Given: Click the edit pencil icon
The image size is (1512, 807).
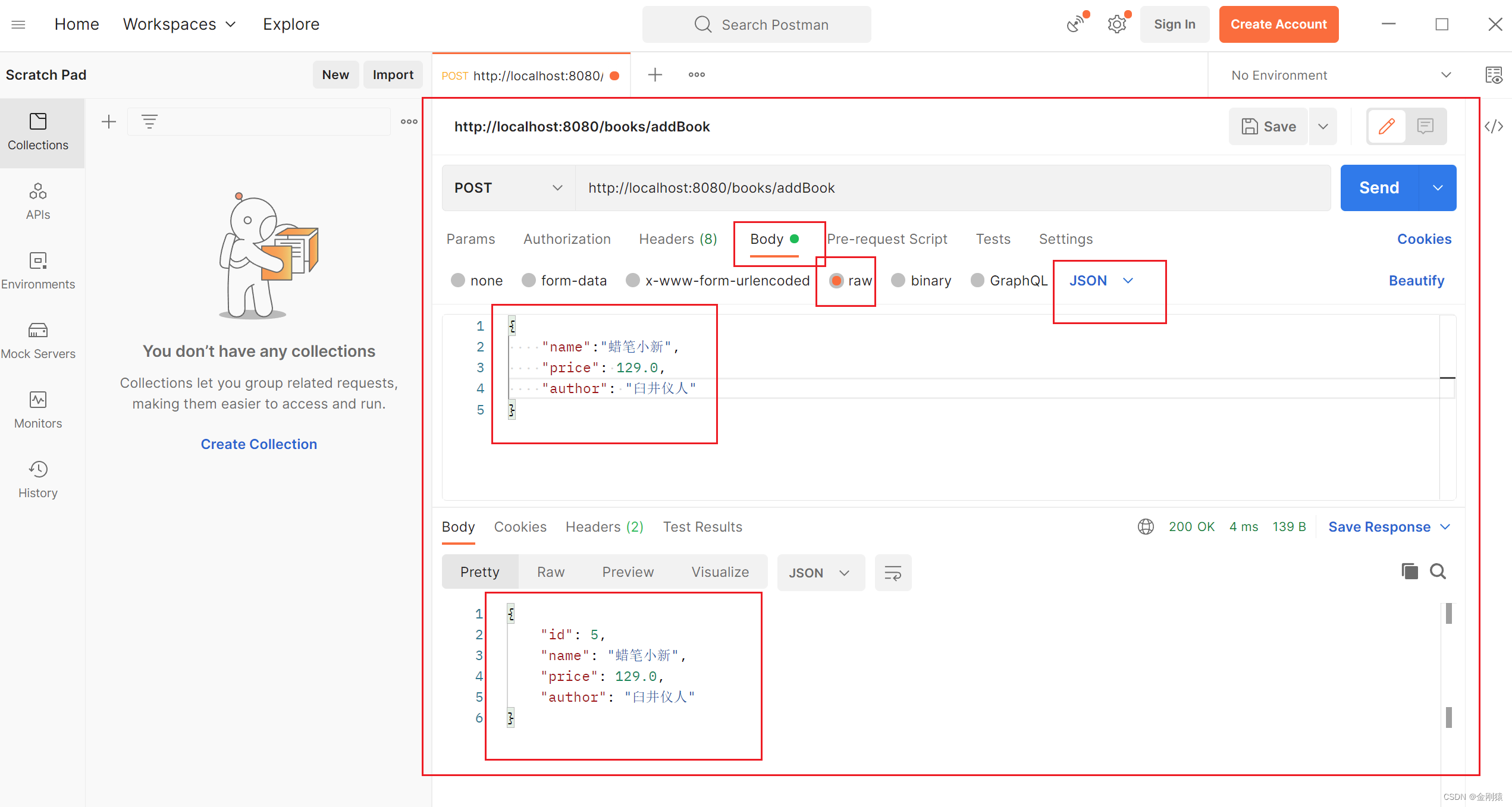Looking at the screenshot, I should [1387, 126].
